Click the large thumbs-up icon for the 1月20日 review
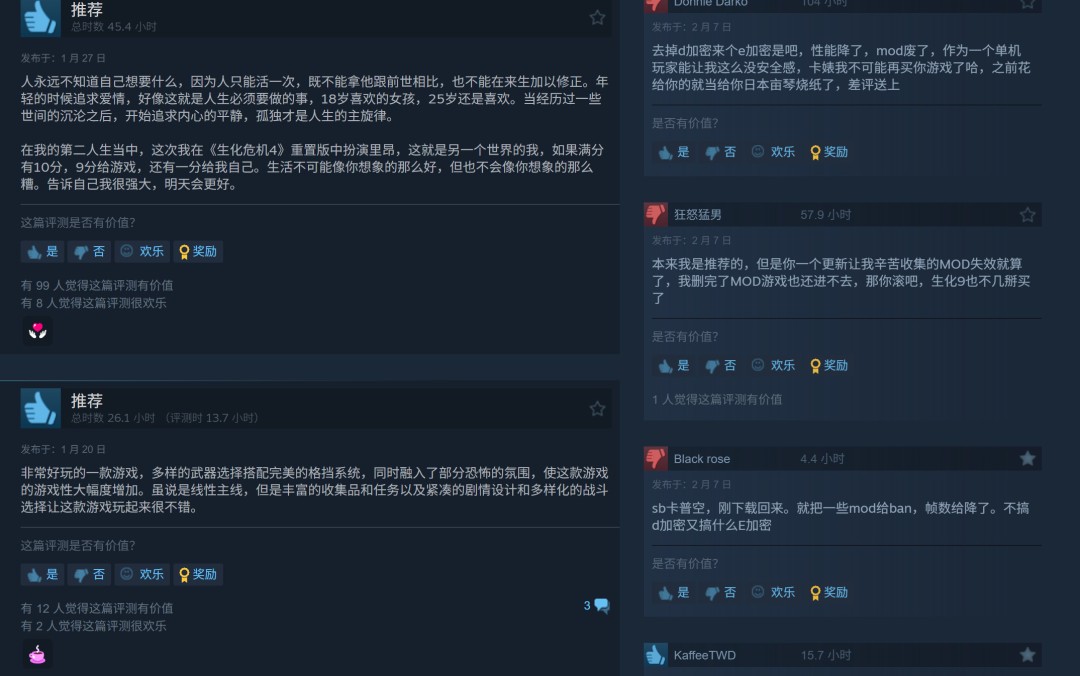Screen dimensions: 1080x676 pyautogui.click(x=41, y=408)
